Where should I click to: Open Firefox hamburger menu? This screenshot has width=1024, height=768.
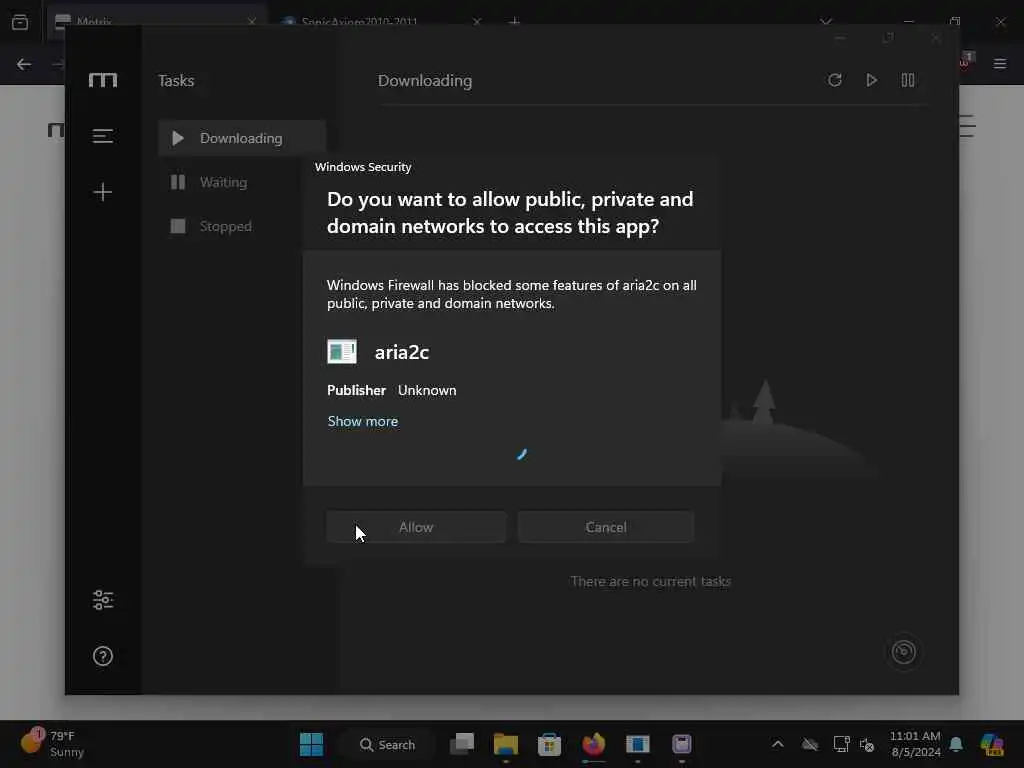[x=1000, y=64]
